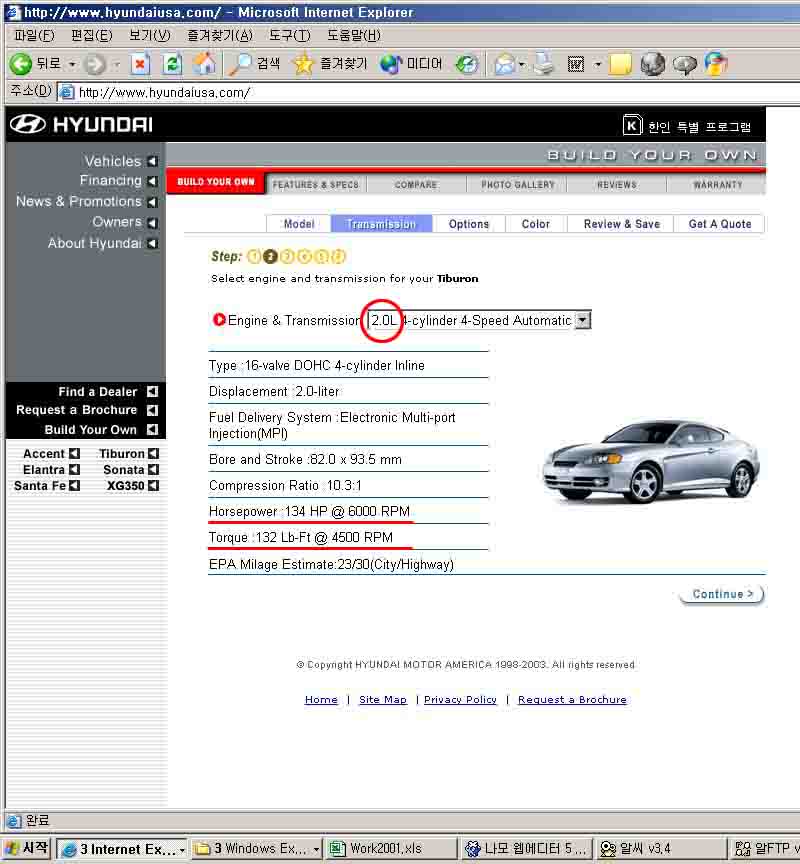Click the arrow icon beside Financing
Viewport: 800px width, 864px height.
[x=153, y=181]
